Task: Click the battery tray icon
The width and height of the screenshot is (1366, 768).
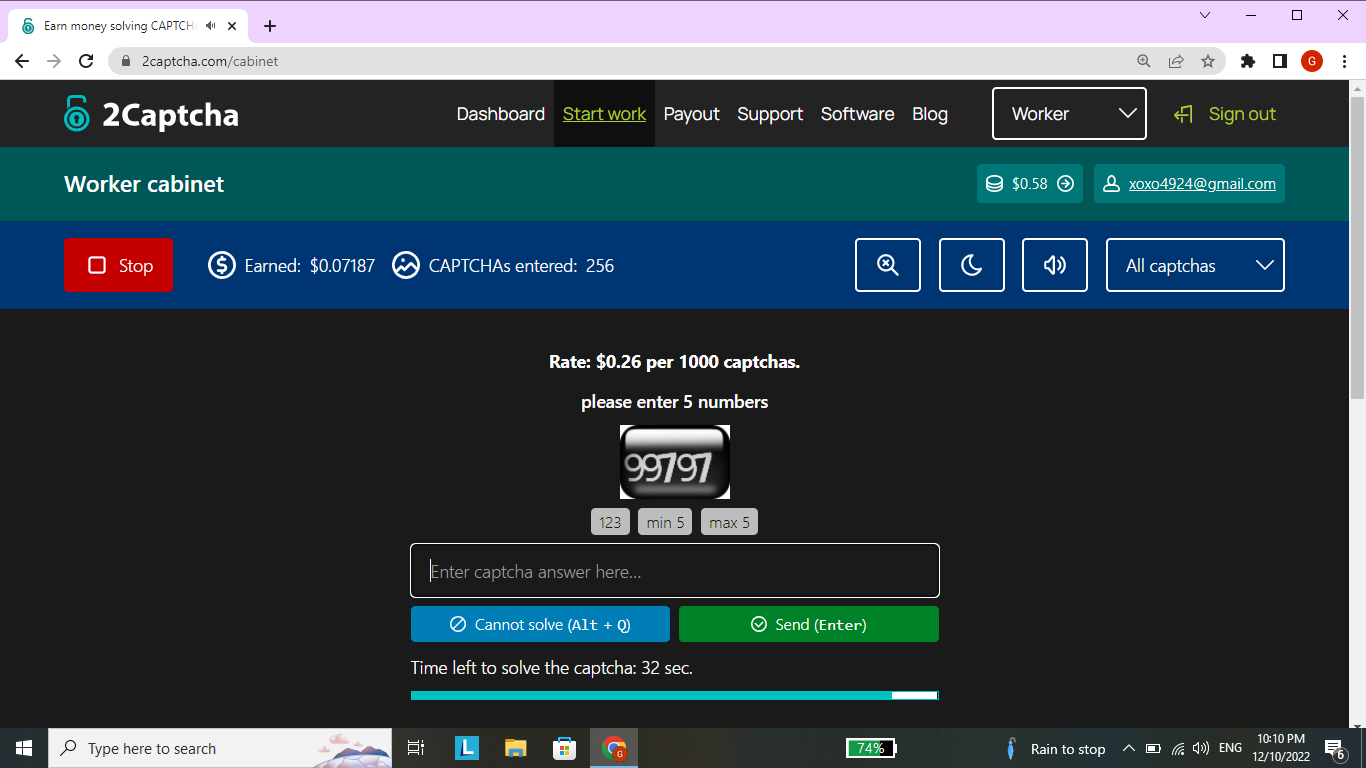Action: coord(1153,748)
